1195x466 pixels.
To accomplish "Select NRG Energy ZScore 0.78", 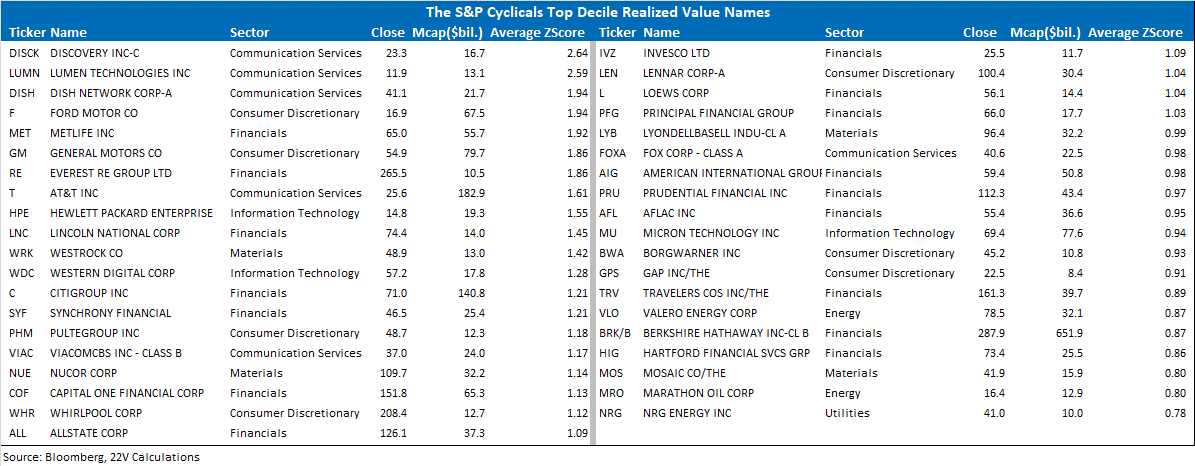I will pyautogui.click(x=1174, y=413).
